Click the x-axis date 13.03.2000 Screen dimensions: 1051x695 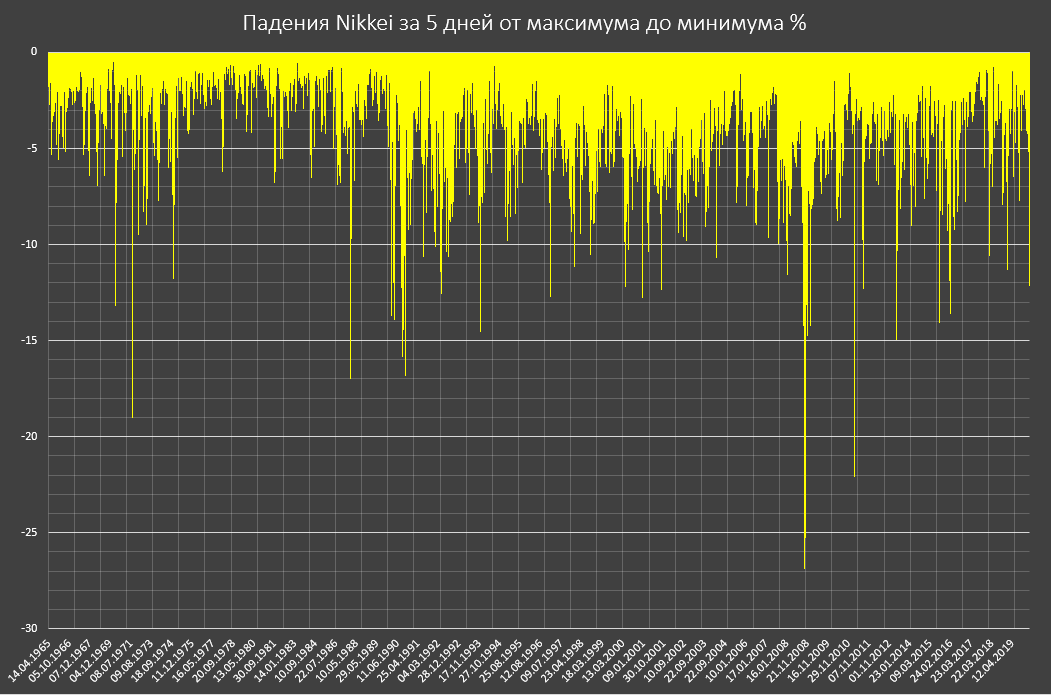pos(602,661)
